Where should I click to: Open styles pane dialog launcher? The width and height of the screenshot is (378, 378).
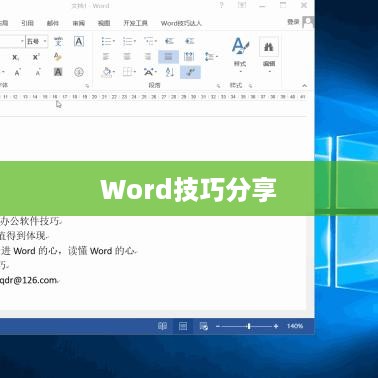(x=250, y=86)
